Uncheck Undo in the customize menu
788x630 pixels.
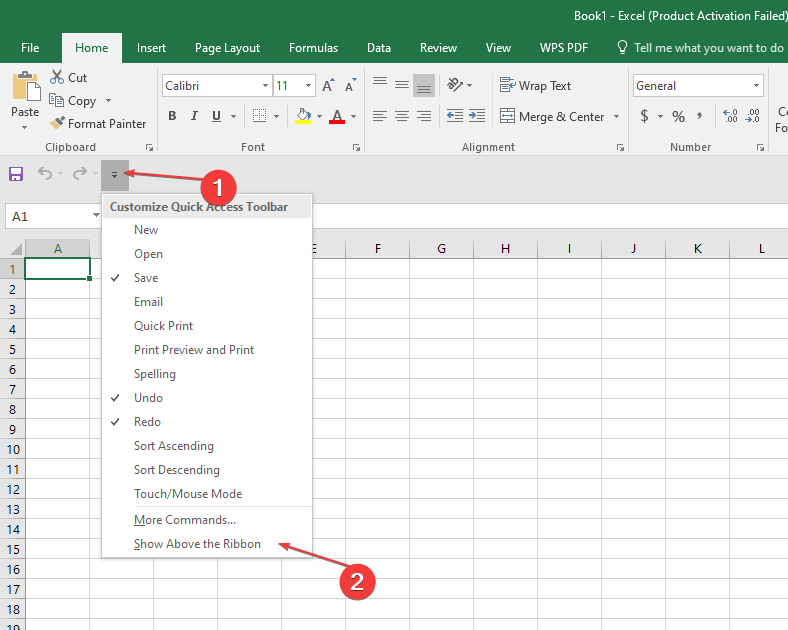(148, 398)
